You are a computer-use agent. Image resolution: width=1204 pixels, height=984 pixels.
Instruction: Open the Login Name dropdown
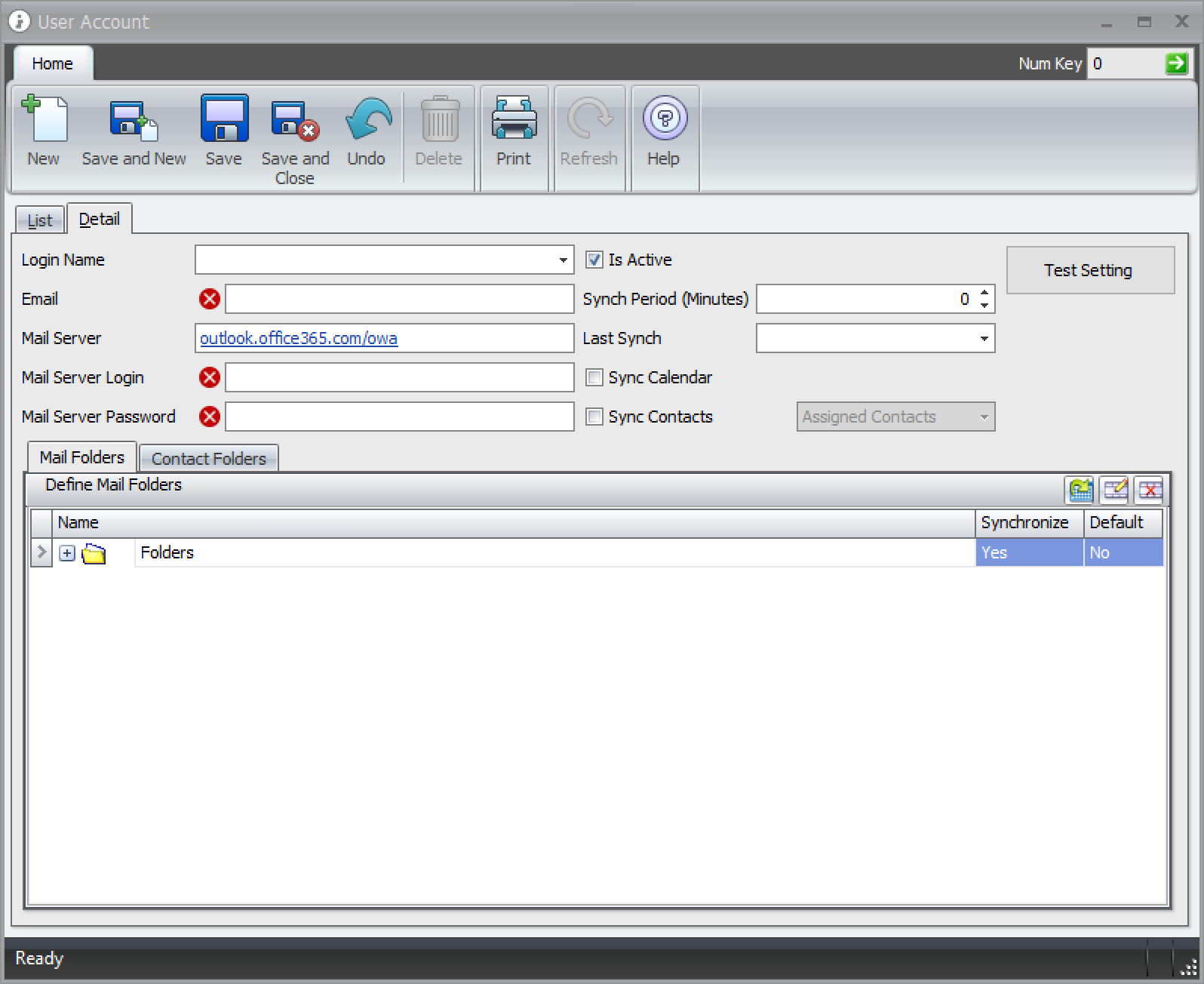pyautogui.click(x=563, y=260)
